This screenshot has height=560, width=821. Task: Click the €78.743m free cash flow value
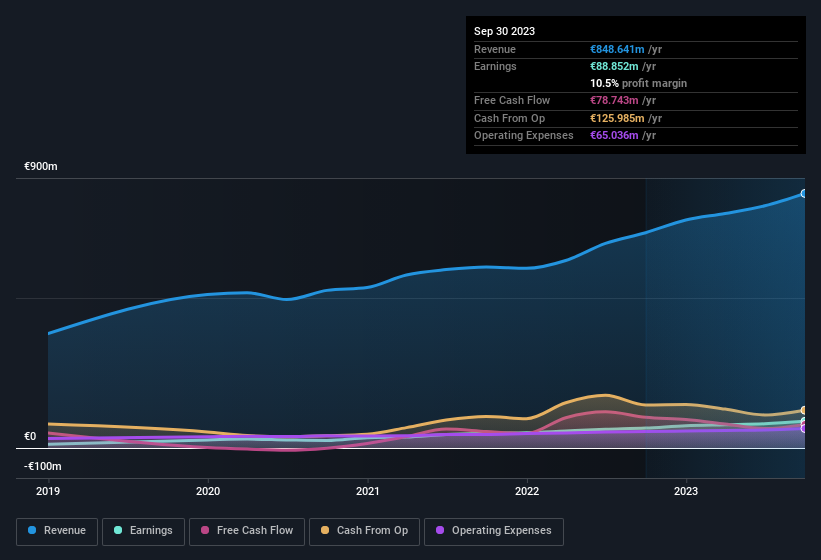[614, 100]
